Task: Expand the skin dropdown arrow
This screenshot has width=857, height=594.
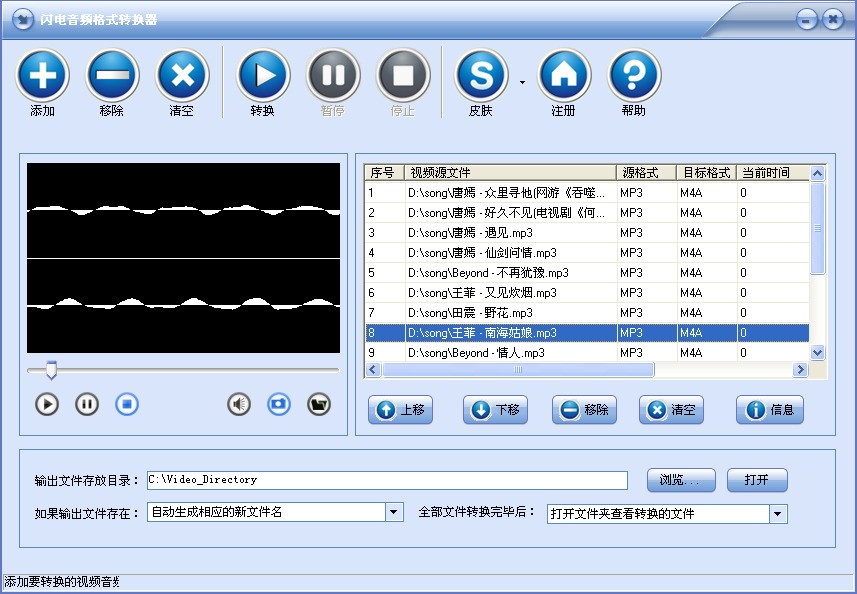Action: [522, 82]
